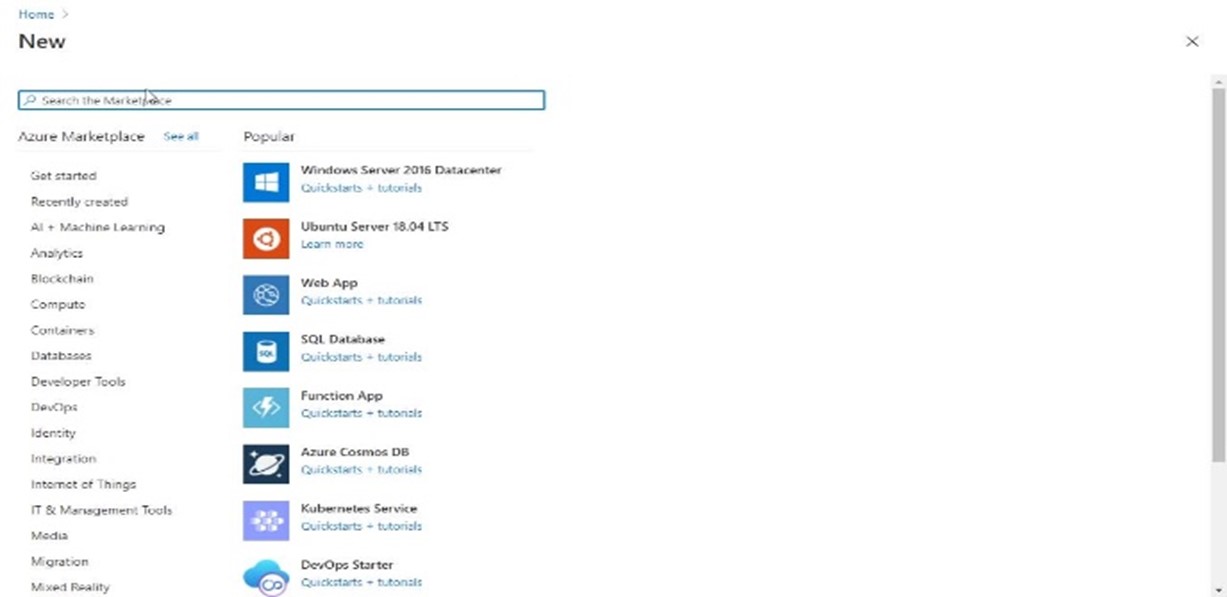Open the See all marketplace link

[181, 136]
